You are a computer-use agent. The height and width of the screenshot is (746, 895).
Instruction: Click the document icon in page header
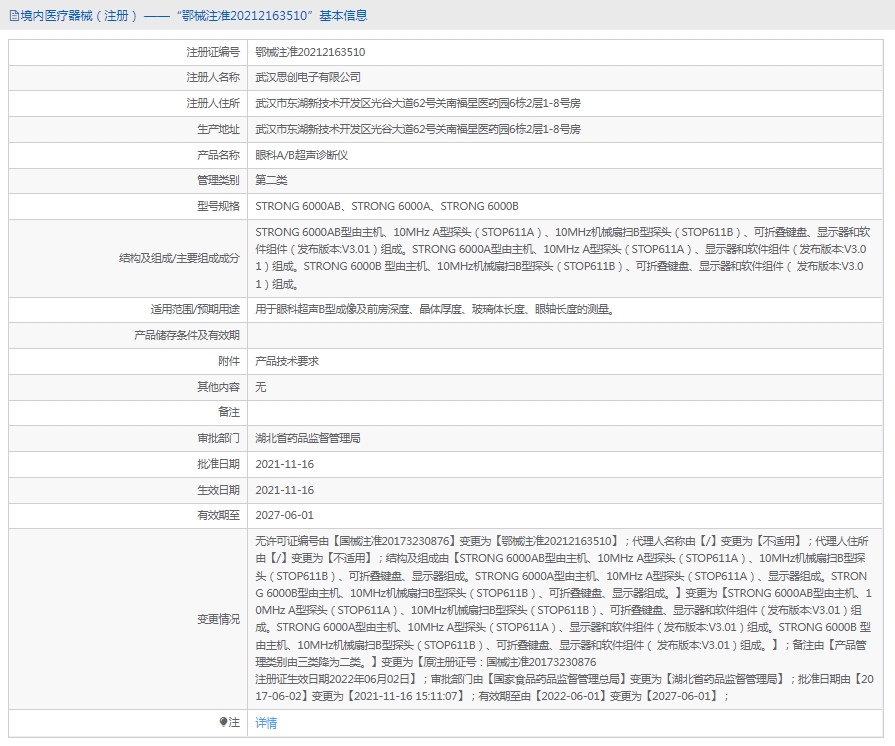[x=14, y=16]
